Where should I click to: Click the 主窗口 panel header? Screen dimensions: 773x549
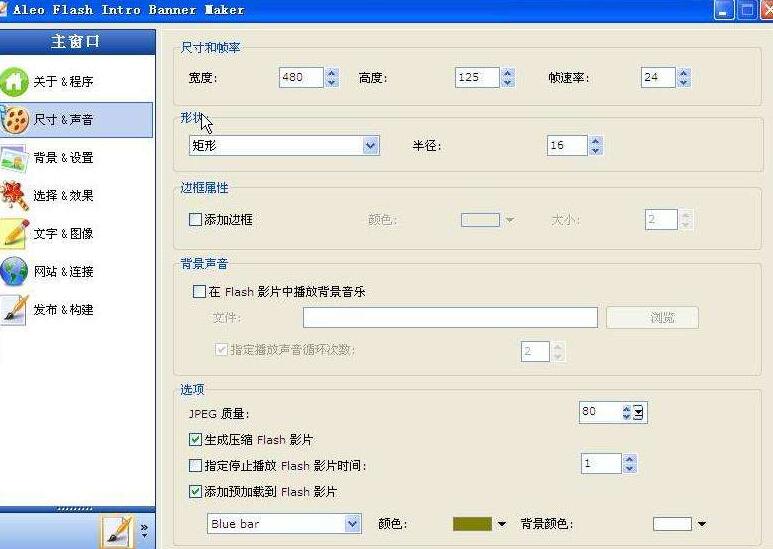pos(77,42)
